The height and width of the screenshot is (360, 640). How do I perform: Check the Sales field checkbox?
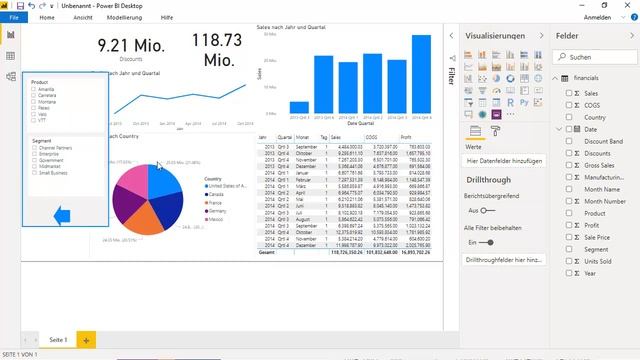[x=569, y=93]
